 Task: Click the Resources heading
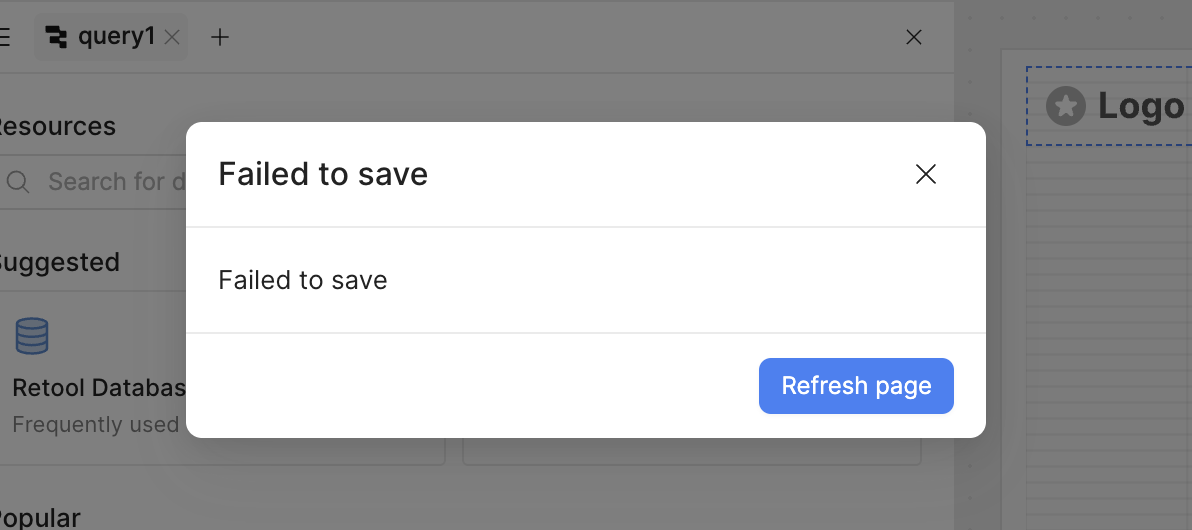[56, 127]
